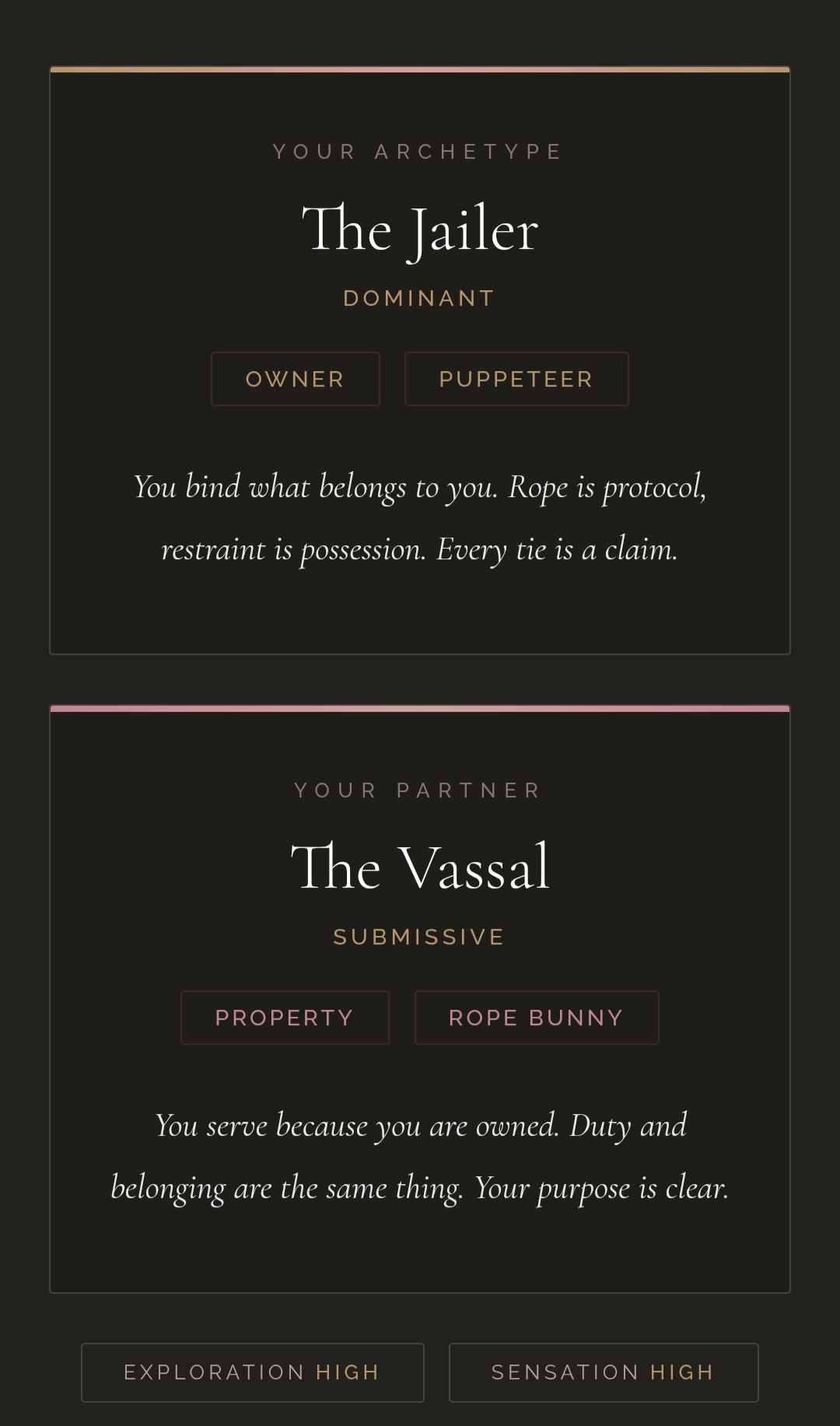The width and height of the screenshot is (840, 1426).
Task: Click the phrase 'restraint is possession.'
Action: [293, 550]
